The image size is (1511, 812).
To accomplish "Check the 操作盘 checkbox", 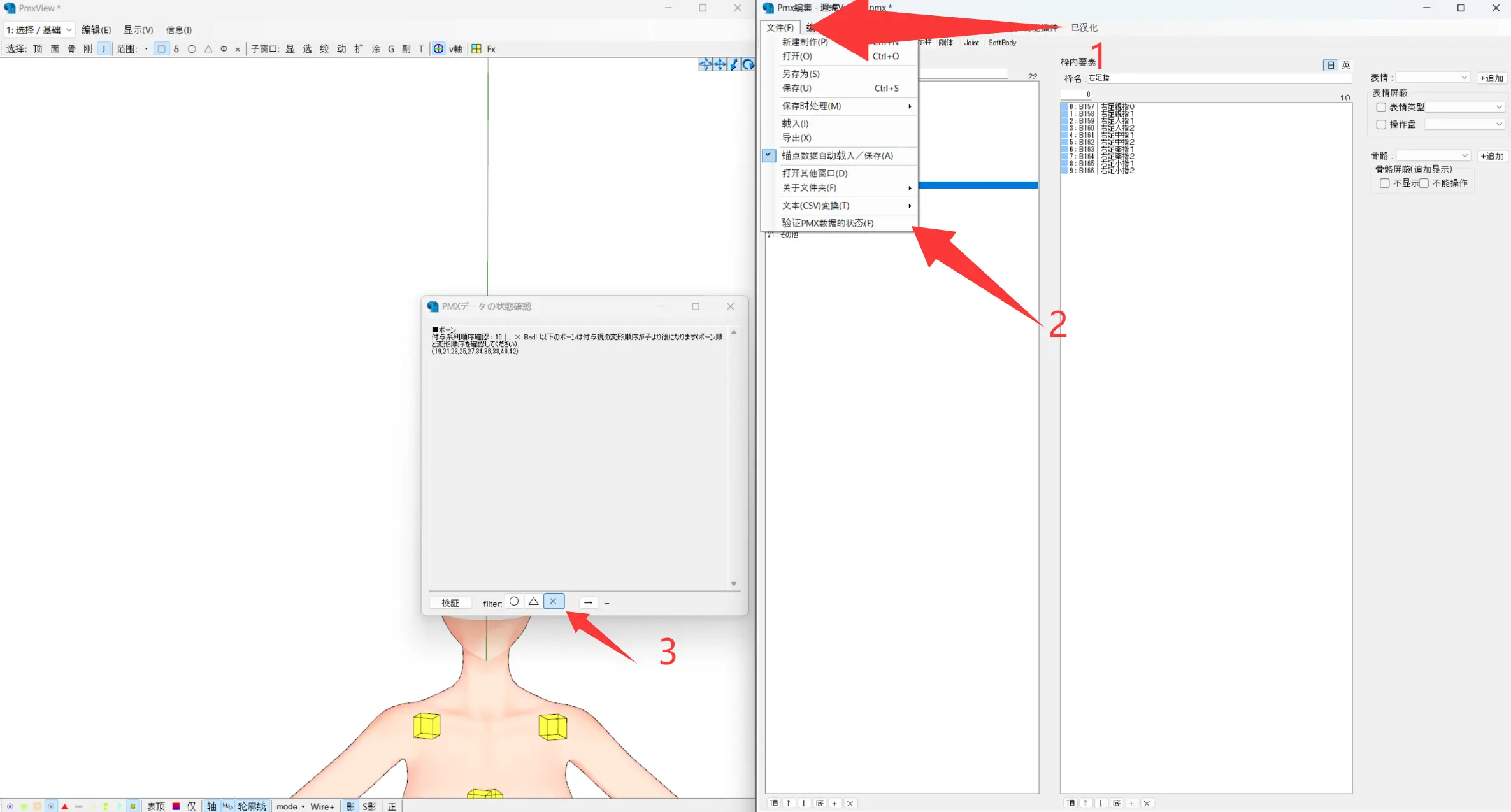I will pyautogui.click(x=1381, y=125).
